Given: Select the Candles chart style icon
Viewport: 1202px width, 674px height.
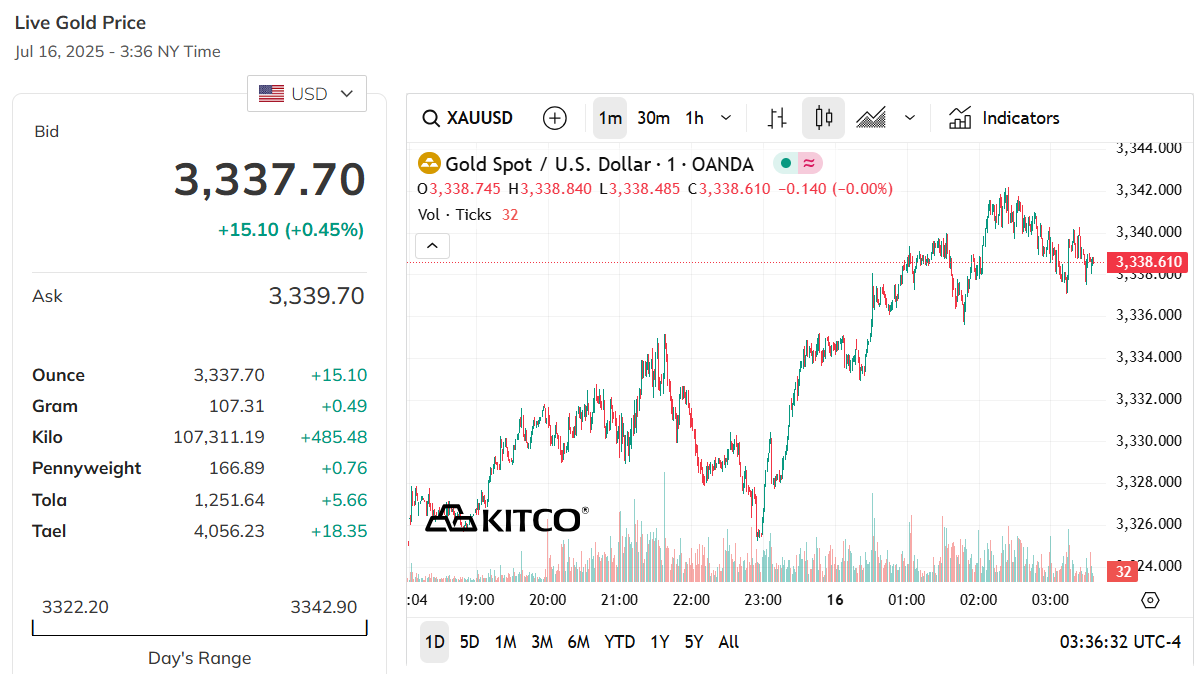Looking at the screenshot, I should (824, 118).
